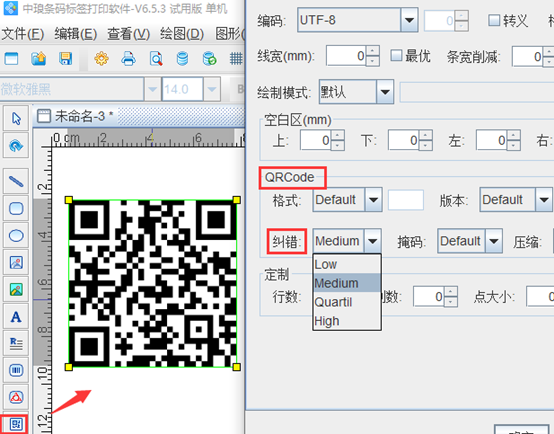This screenshot has height=434, width=554.
Task: Choose Quartil error correction level
Action: coord(347,302)
